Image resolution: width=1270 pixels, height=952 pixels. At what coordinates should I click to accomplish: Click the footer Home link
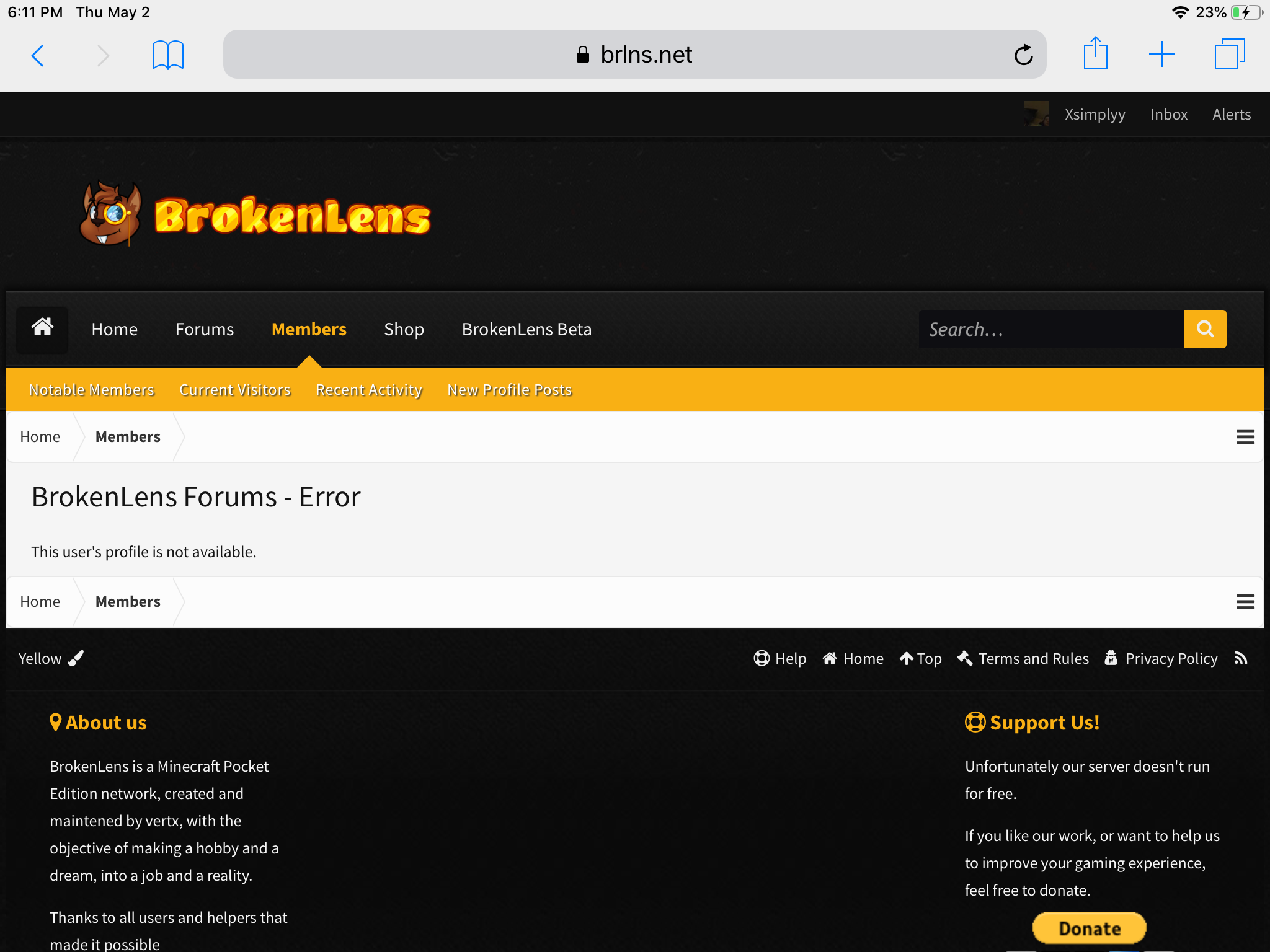point(853,658)
